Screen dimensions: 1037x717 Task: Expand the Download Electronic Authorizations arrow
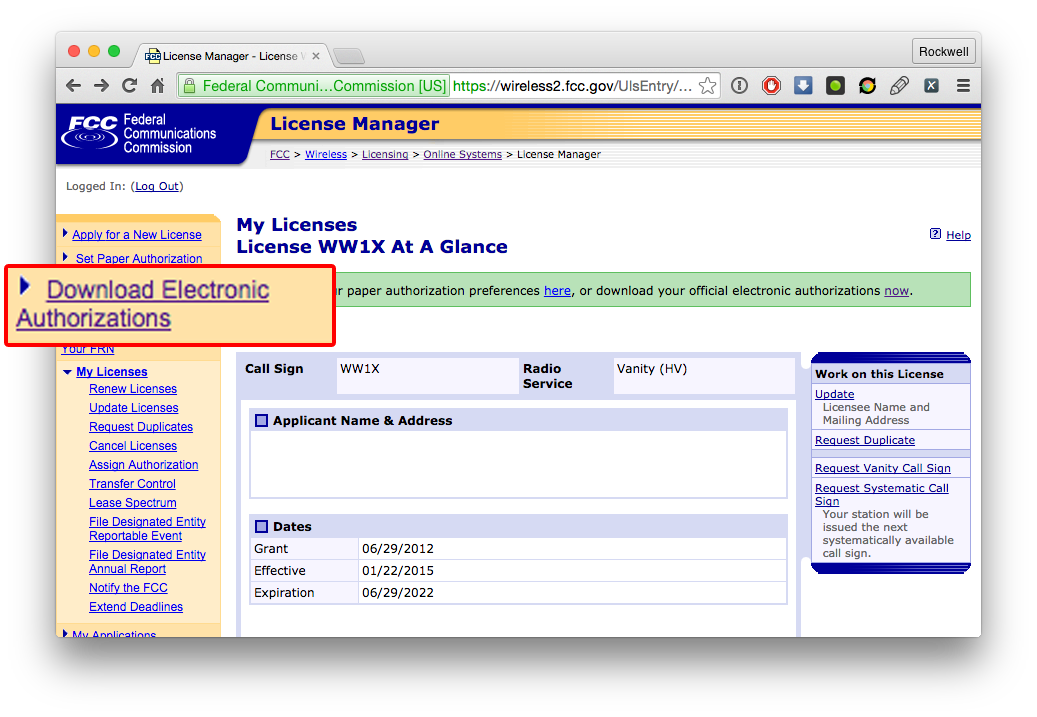(26, 288)
